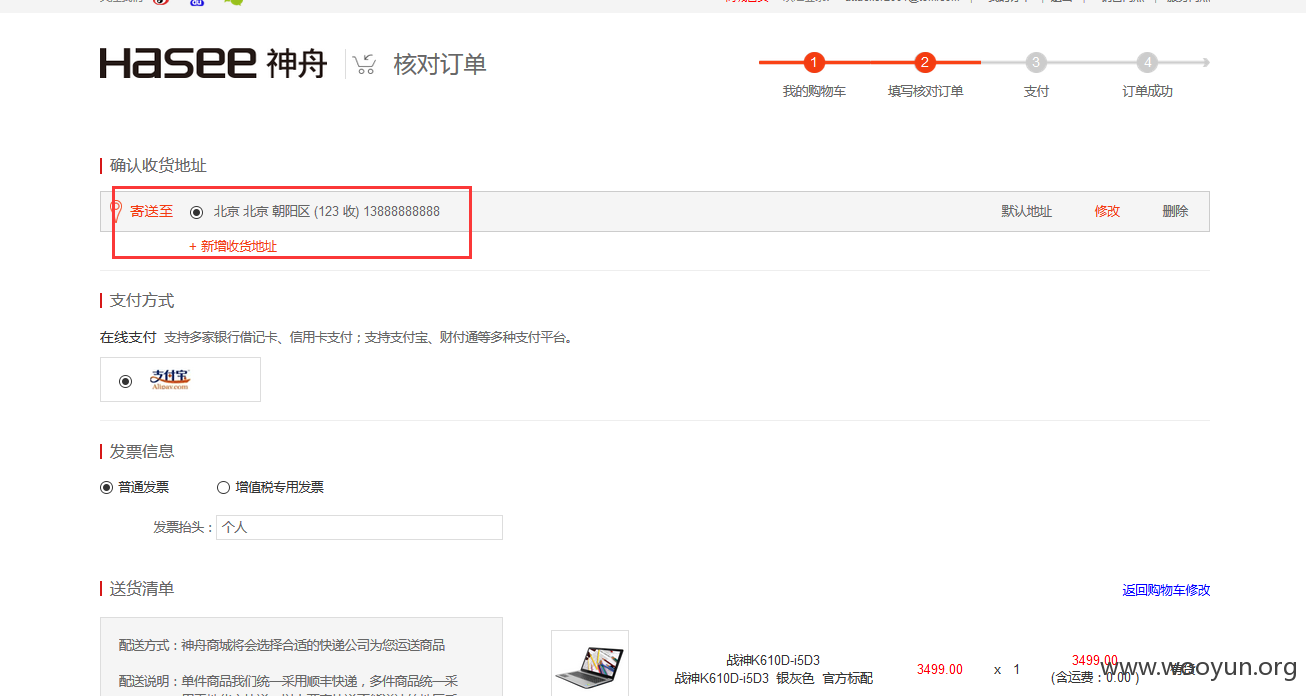Click + 新增收货地址 to add address
This screenshot has height=696, width=1306.
233,246
